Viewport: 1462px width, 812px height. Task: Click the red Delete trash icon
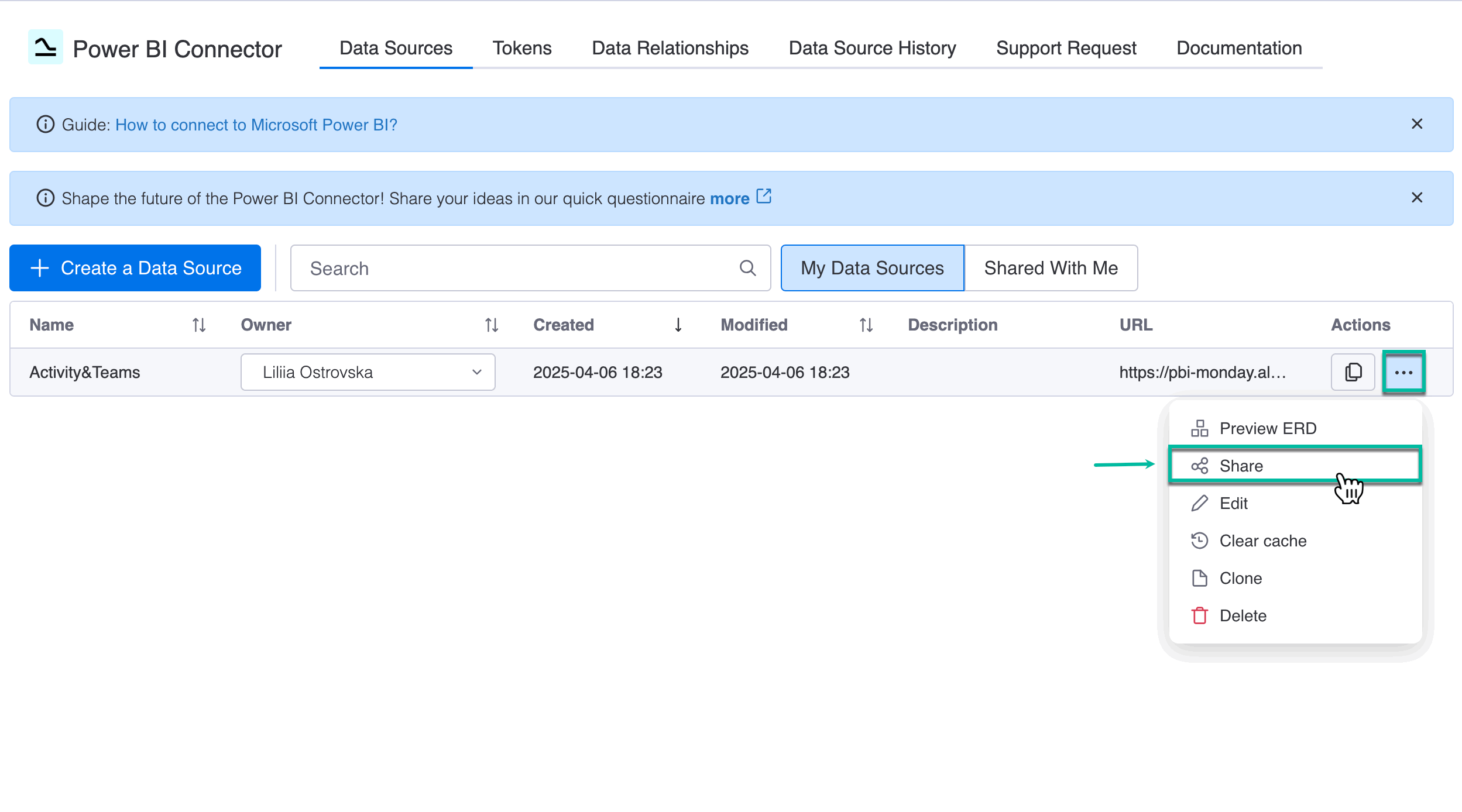coord(1200,615)
